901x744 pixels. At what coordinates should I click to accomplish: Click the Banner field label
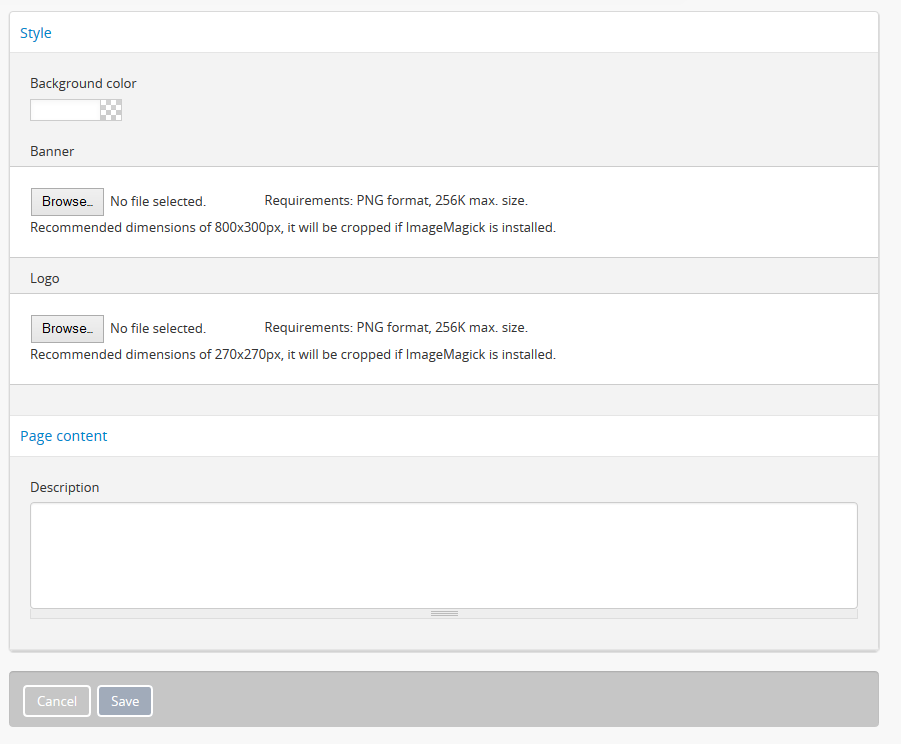tap(52, 152)
